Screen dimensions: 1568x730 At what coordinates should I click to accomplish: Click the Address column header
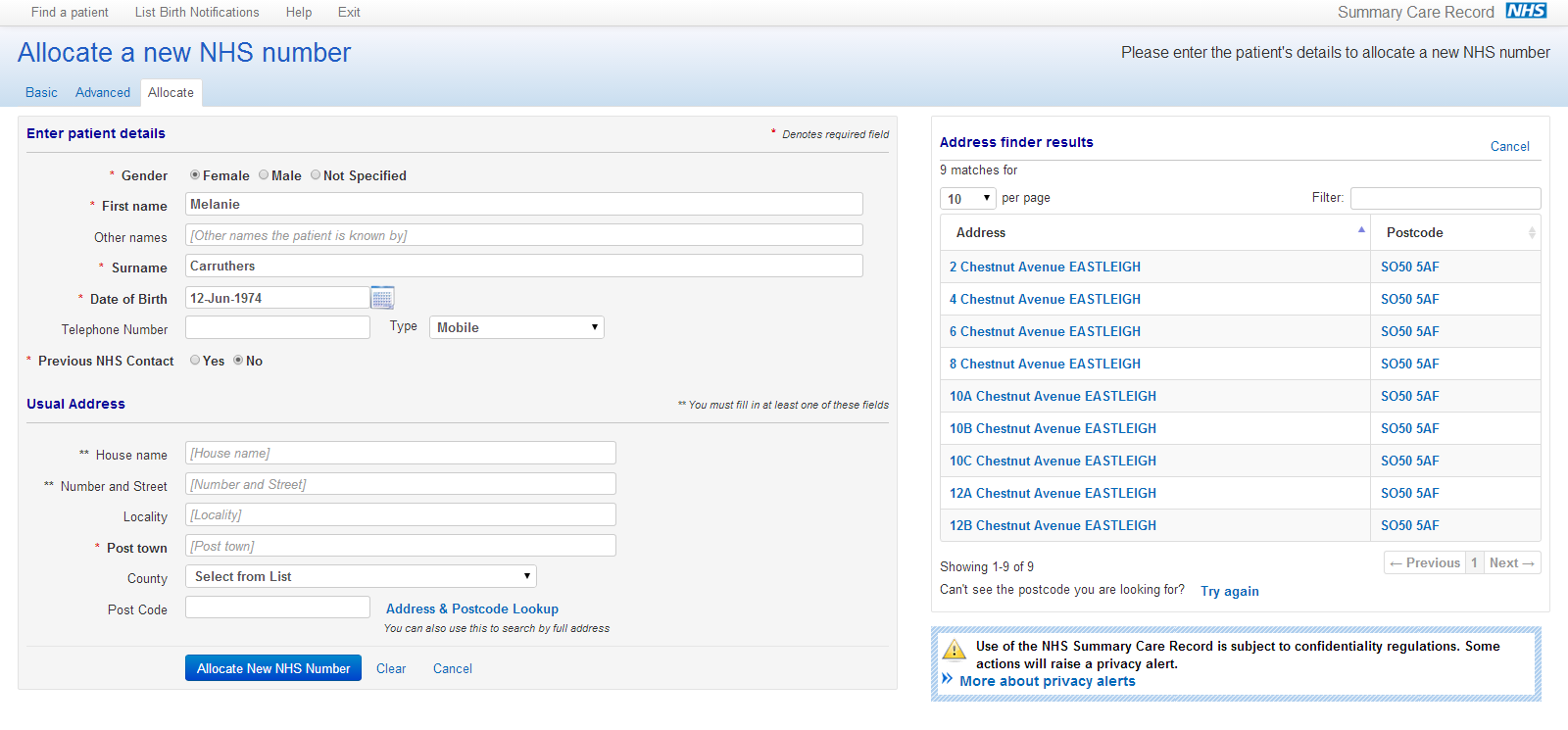point(1155,232)
